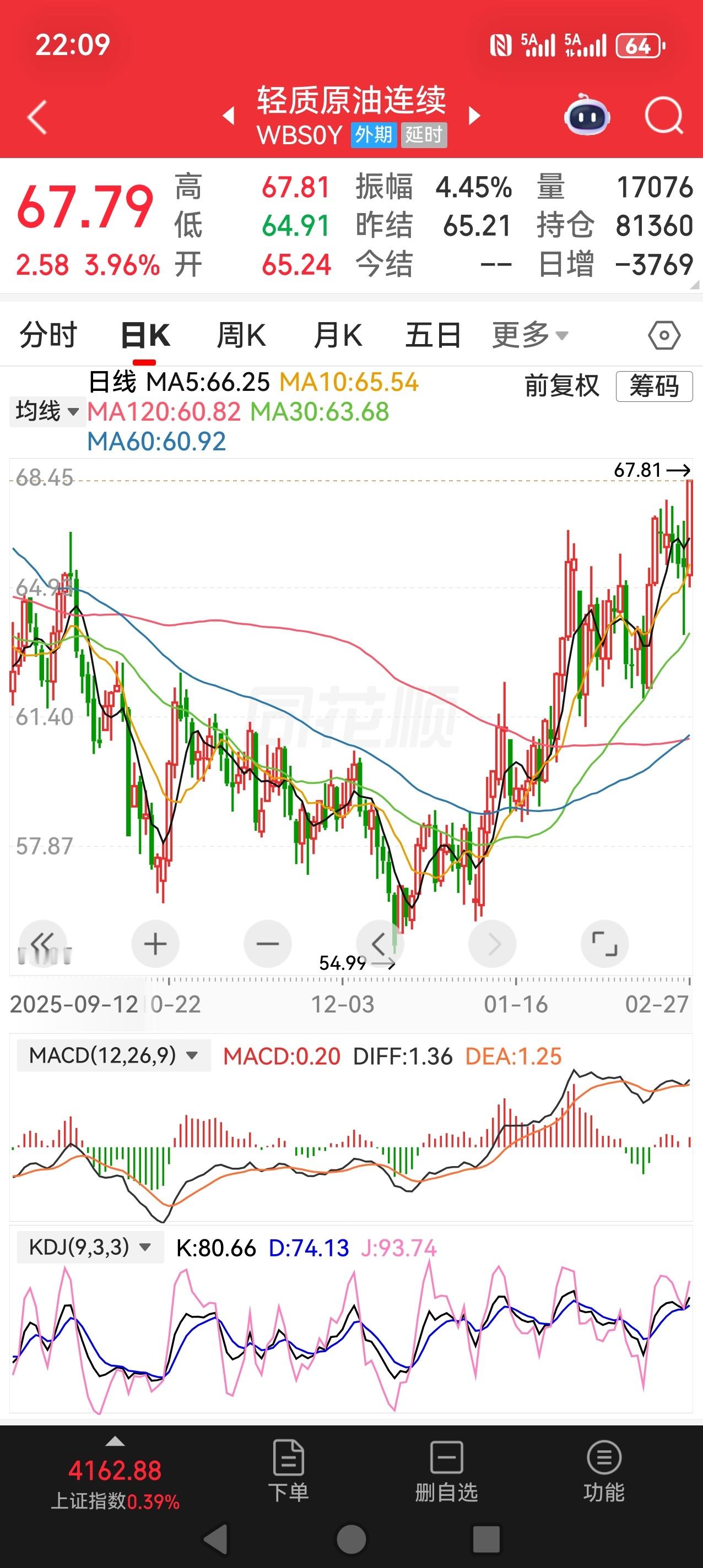The height and width of the screenshot is (1568, 703).
Task: Move chart left with the left chevron button
Action: pyautogui.click(x=380, y=944)
